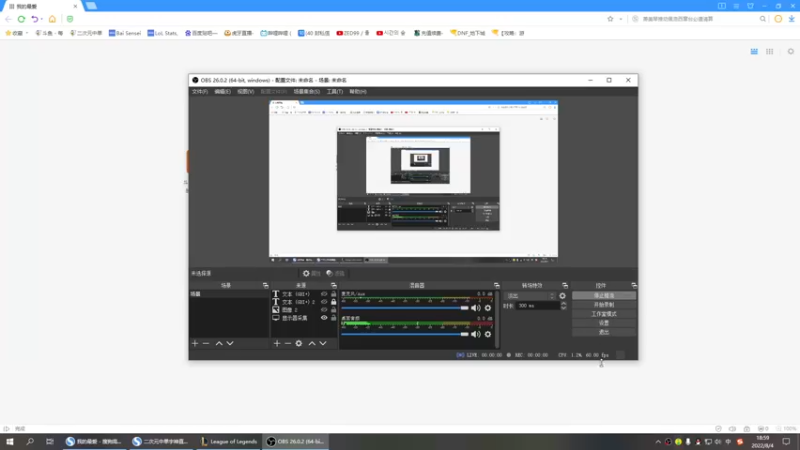Viewport: 800px width, 450px height.
Task: Move the scene down in the Scenes panel
Action: click(x=230, y=343)
